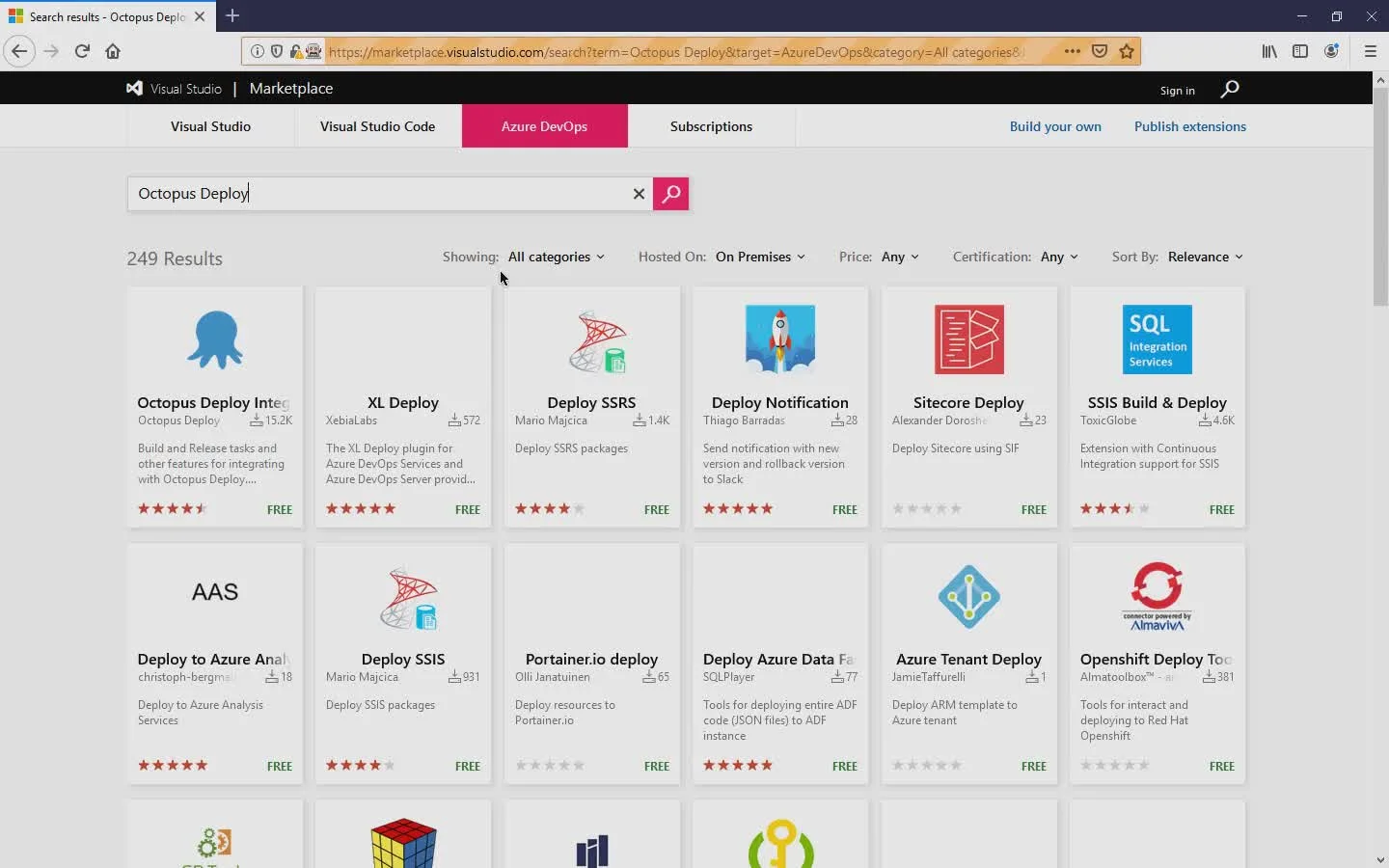Open the XL Deploy extension title
The width and height of the screenshot is (1389, 868).
(x=403, y=402)
